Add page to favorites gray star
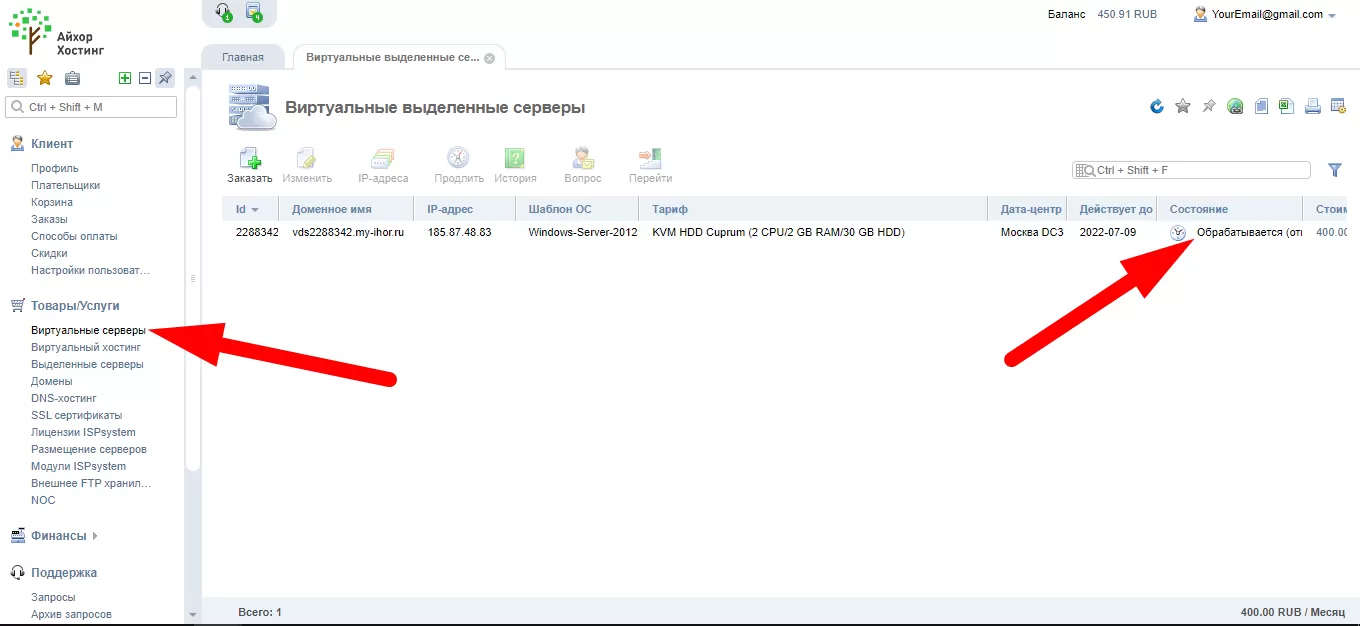 [x=1183, y=106]
